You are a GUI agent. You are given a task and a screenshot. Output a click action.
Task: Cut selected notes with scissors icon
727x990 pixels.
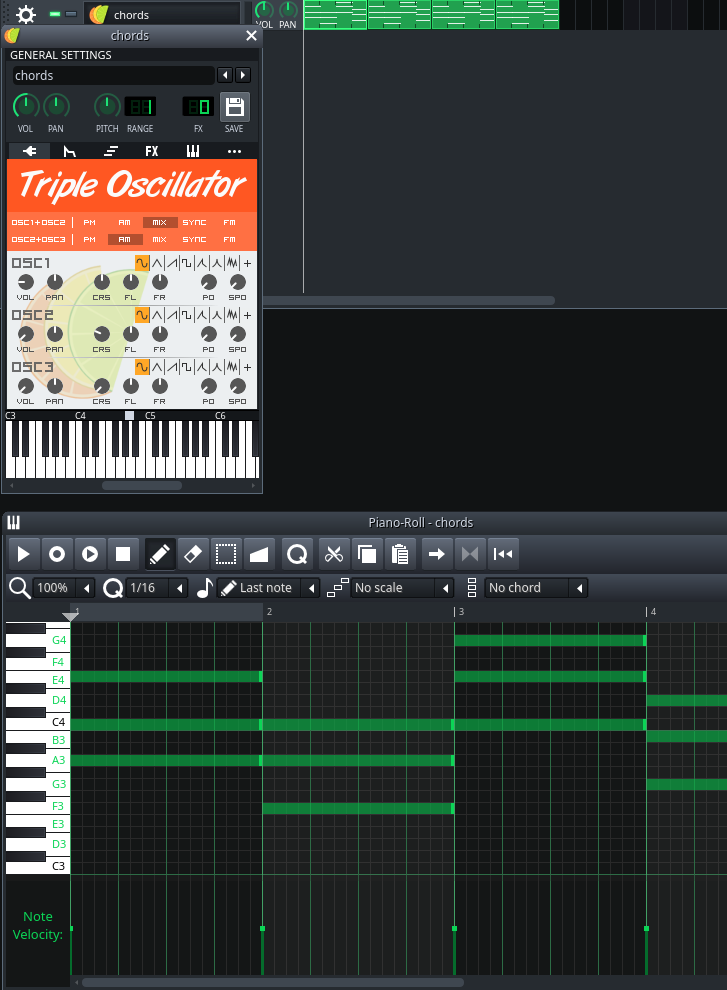click(333, 554)
